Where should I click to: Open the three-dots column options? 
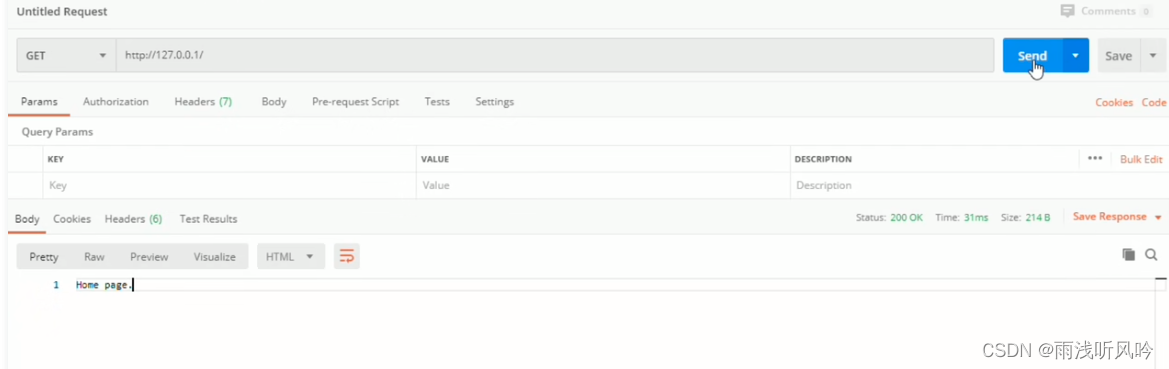[1094, 159]
